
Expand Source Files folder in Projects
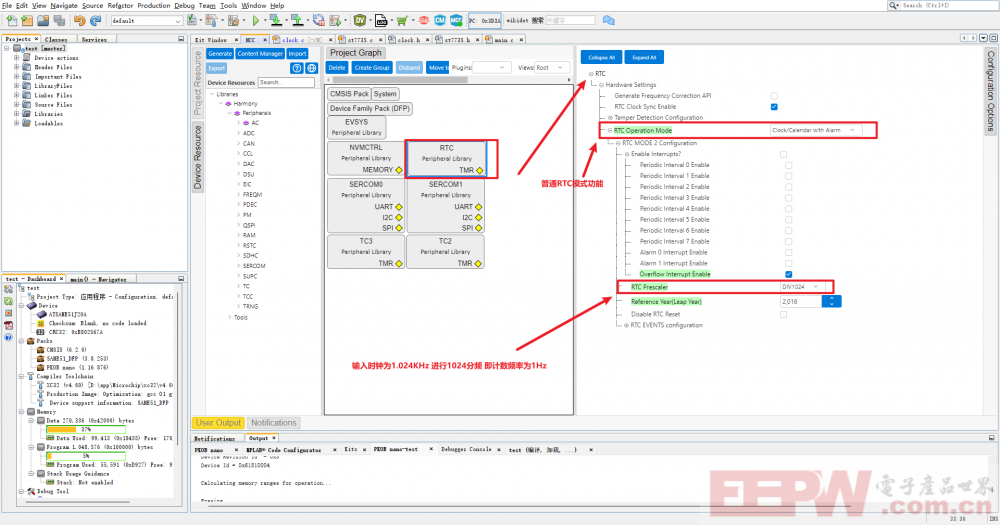[x=17, y=105]
